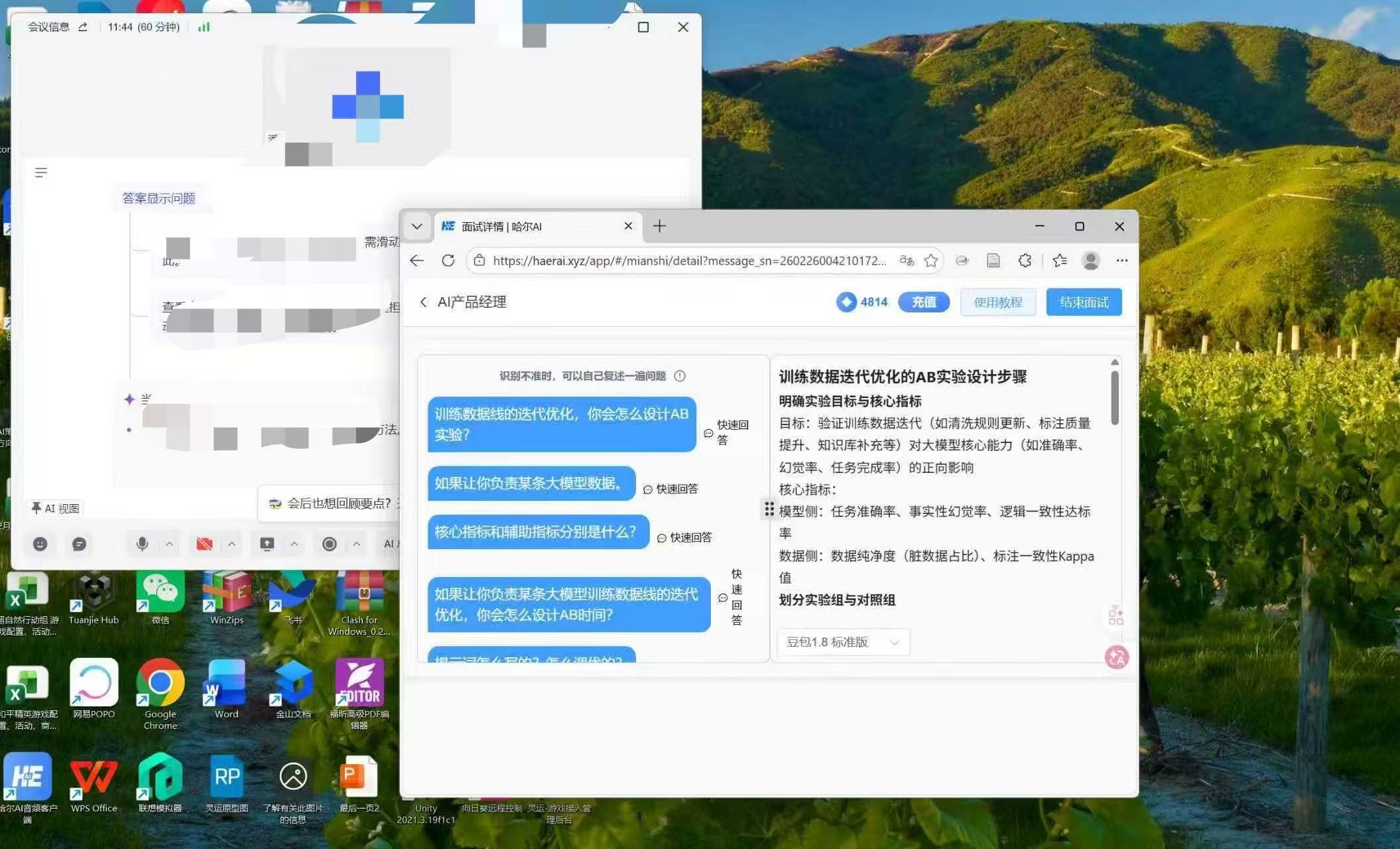Open the meeting chat bubble icon
This screenshot has height=849, width=1400.
tap(79, 544)
